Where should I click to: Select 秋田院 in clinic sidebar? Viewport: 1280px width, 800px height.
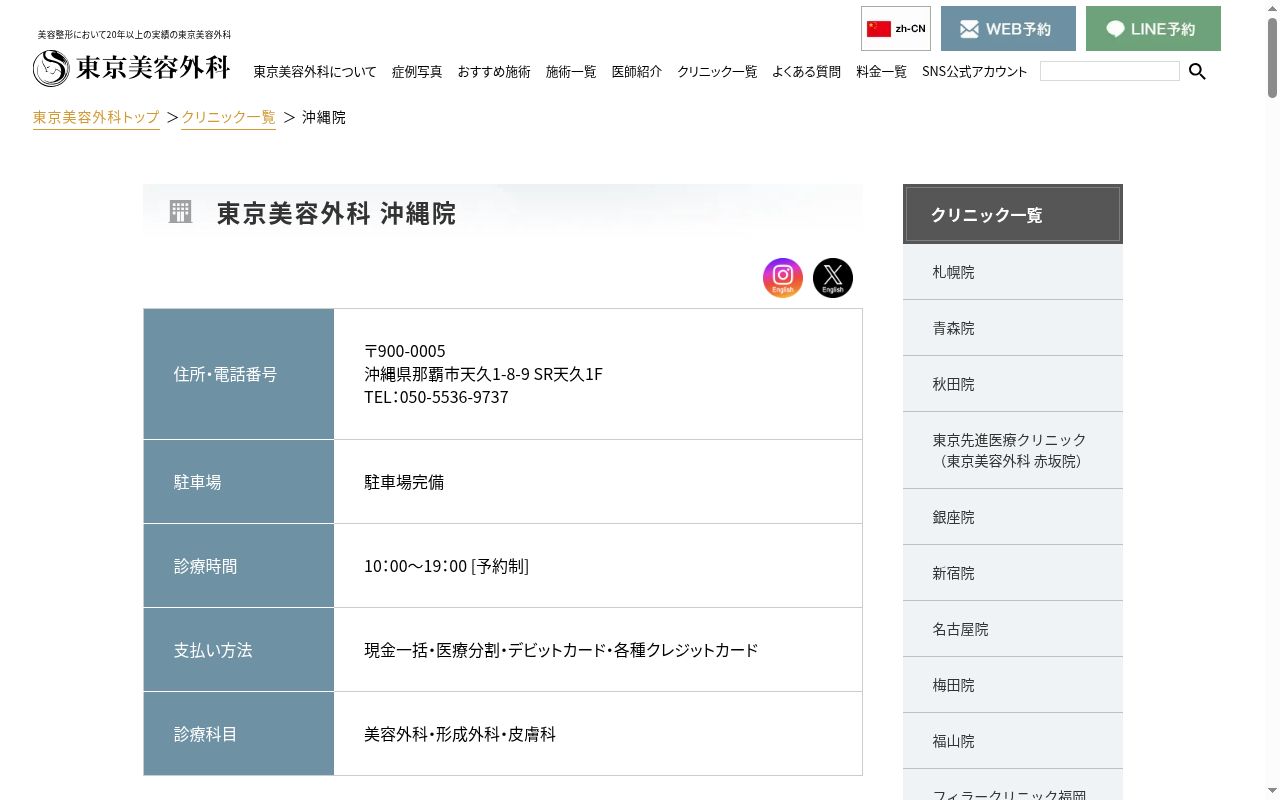click(x=1013, y=384)
